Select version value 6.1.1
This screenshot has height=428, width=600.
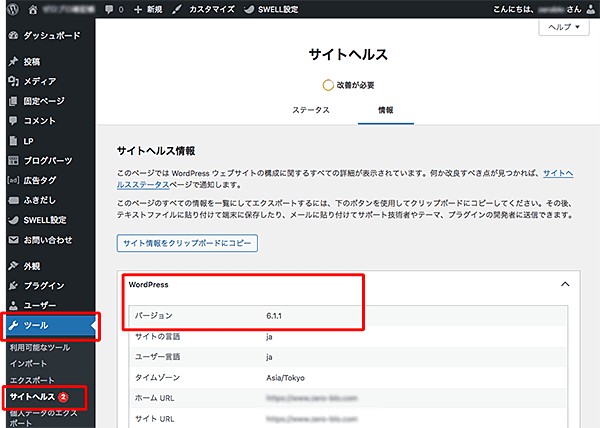click(x=274, y=316)
